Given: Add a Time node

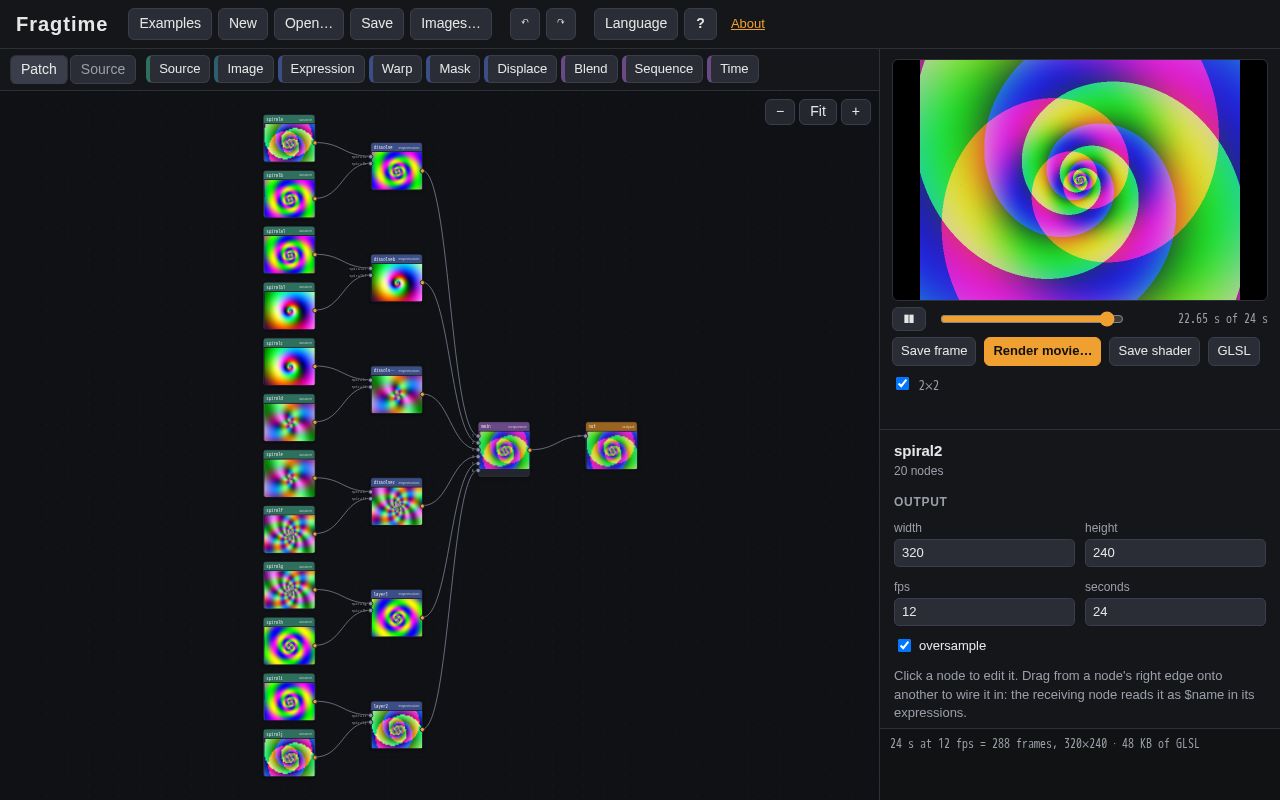Looking at the screenshot, I should coord(733,69).
